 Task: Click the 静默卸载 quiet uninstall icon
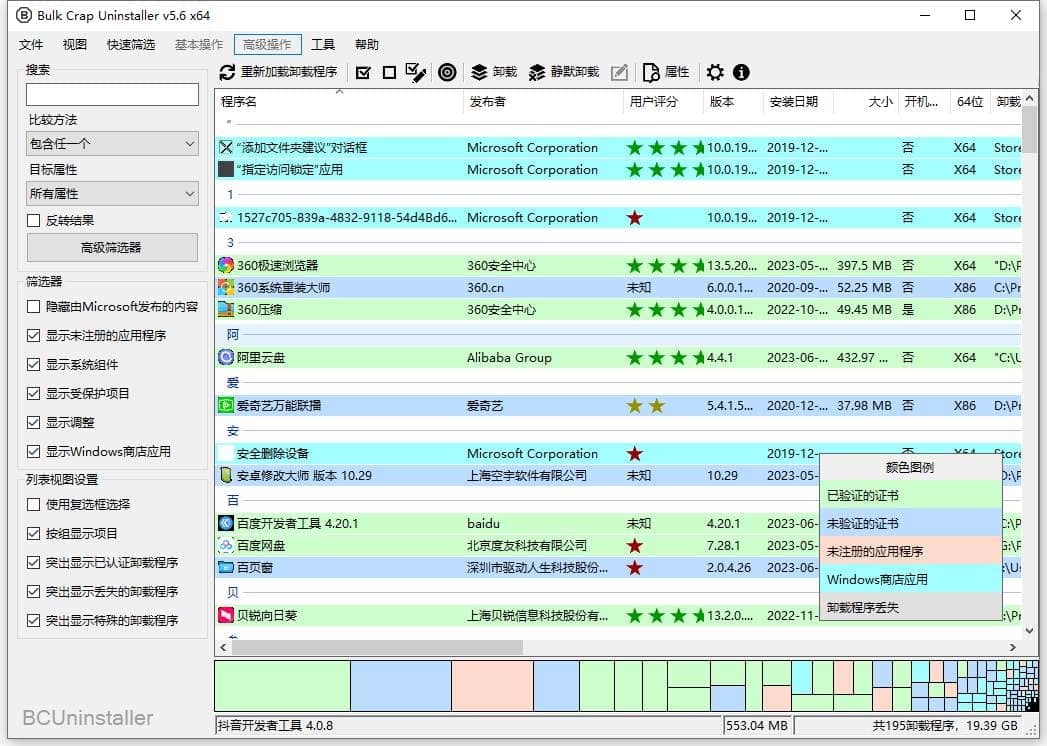pyautogui.click(x=537, y=72)
